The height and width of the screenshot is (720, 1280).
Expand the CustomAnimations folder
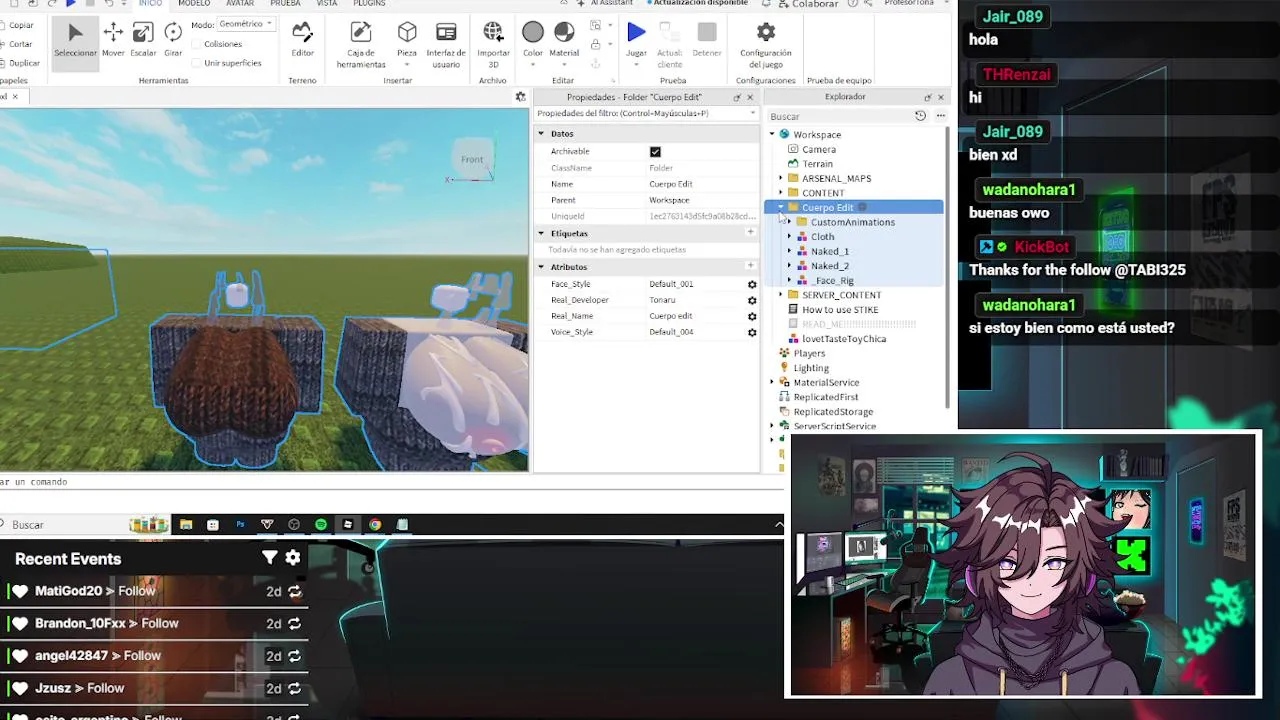(790, 222)
